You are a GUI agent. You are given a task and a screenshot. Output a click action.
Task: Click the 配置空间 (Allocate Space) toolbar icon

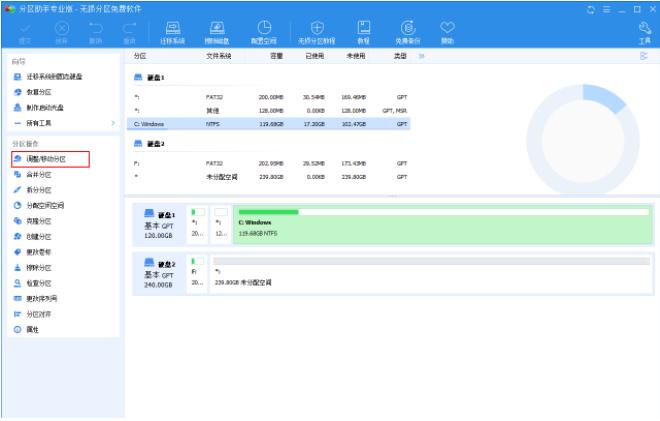click(x=264, y=32)
